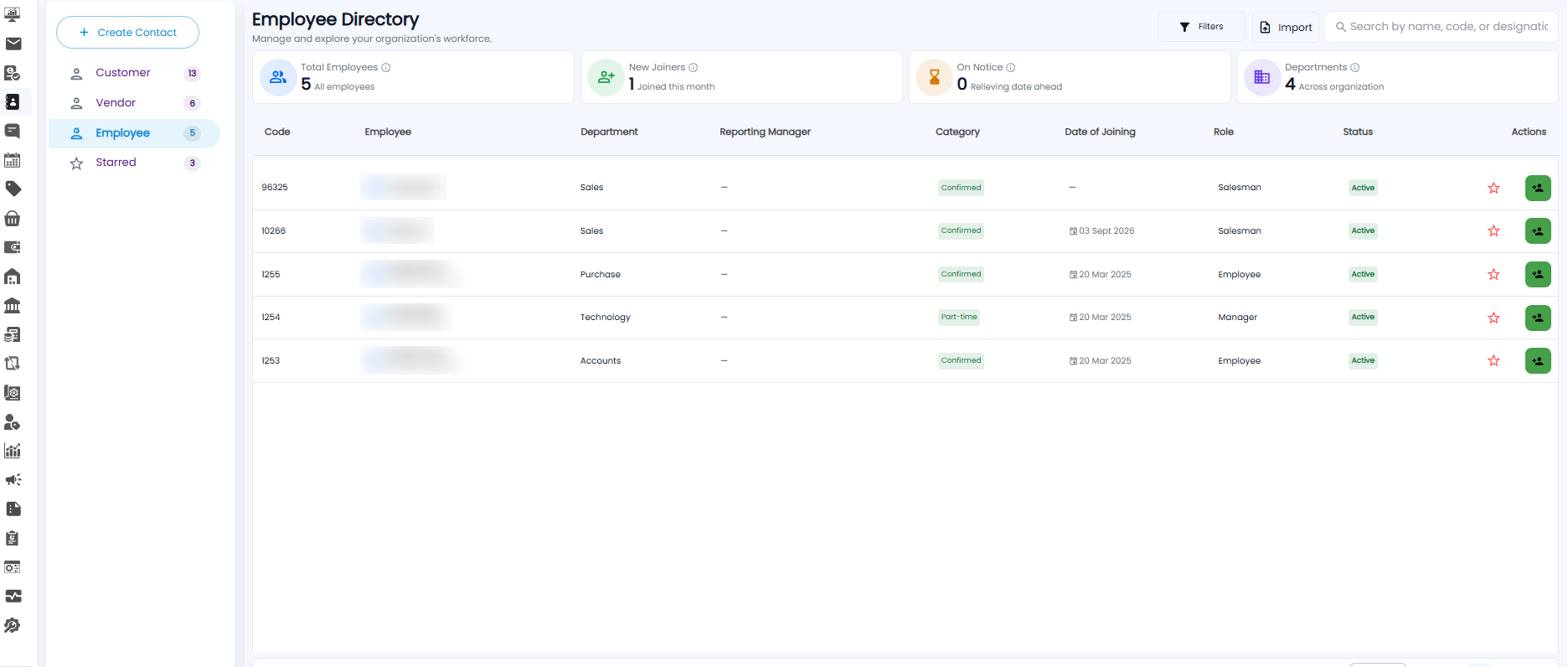Click the Technology department cell

pos(606,318)
